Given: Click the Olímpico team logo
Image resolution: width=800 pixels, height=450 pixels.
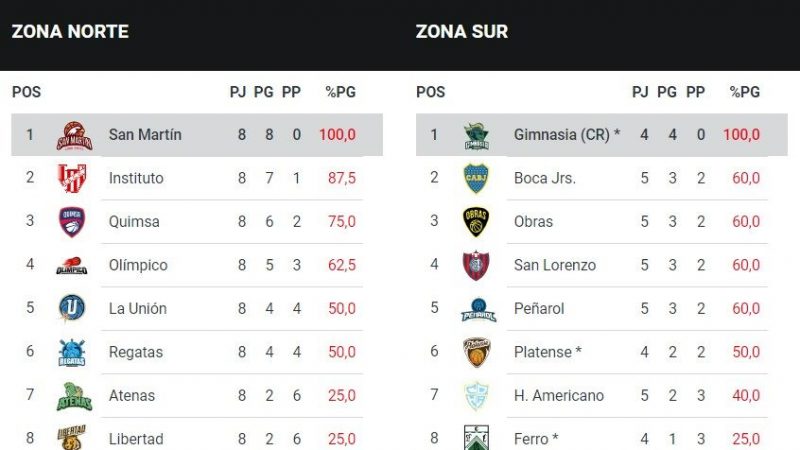Looking at the screenshot, I should 72,266.
